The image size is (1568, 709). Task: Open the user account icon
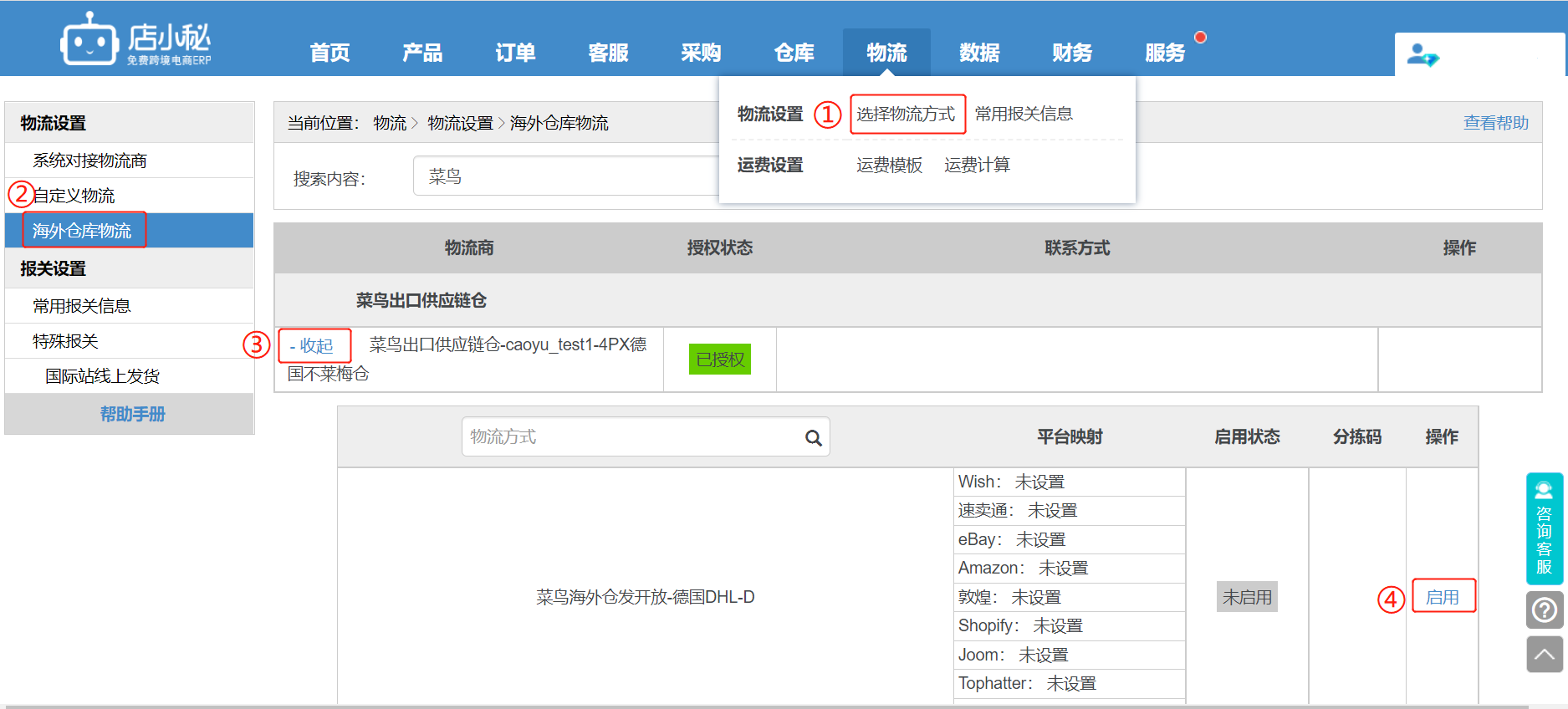1422,55
